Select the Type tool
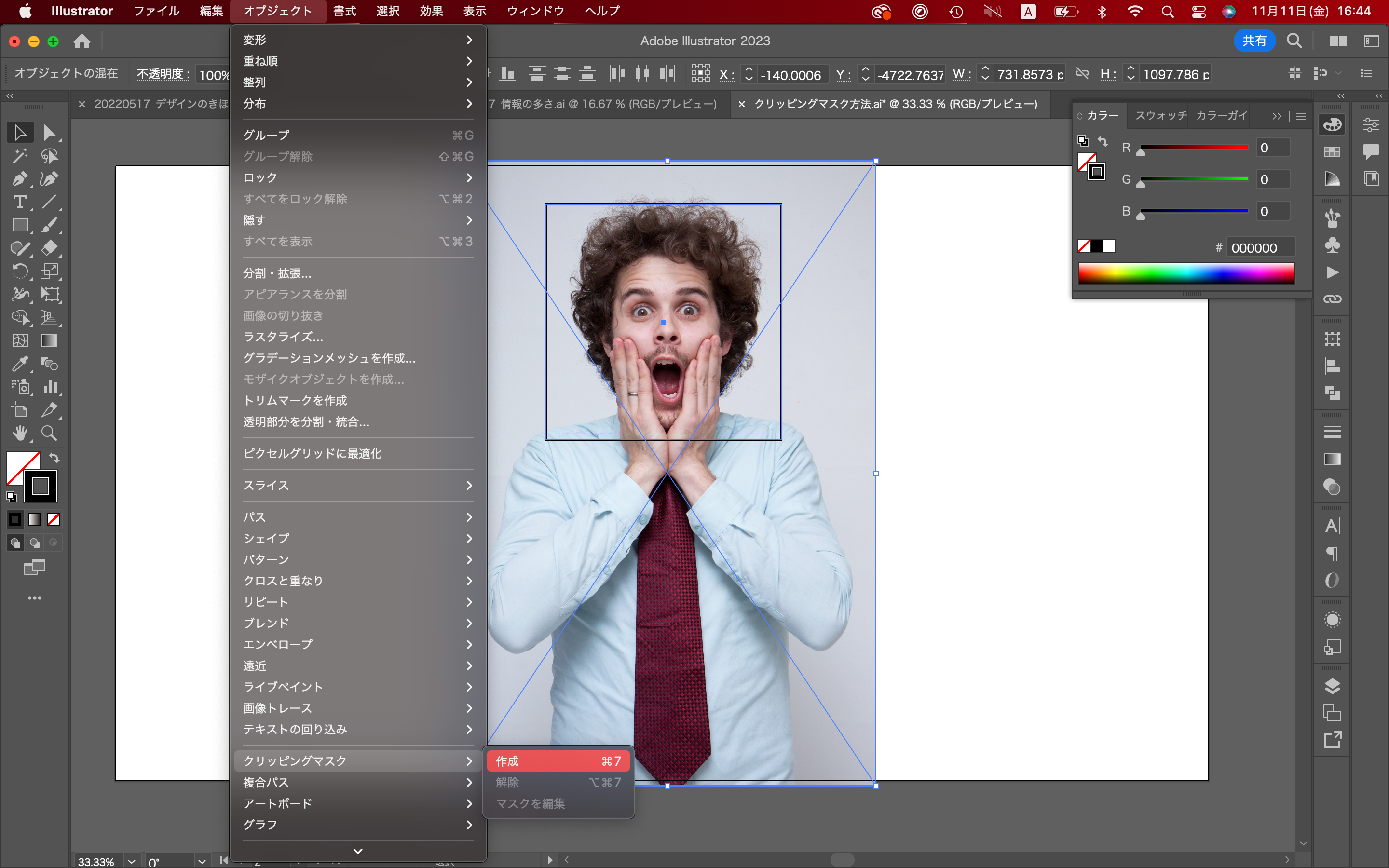Viewport: 1389px width, 868px height. click(x=19, y=202)
